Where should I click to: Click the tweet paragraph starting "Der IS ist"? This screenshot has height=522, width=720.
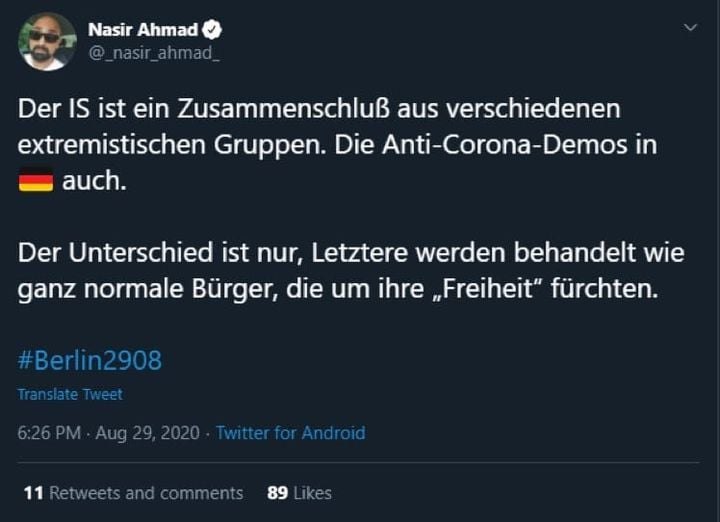coord(340,144)
